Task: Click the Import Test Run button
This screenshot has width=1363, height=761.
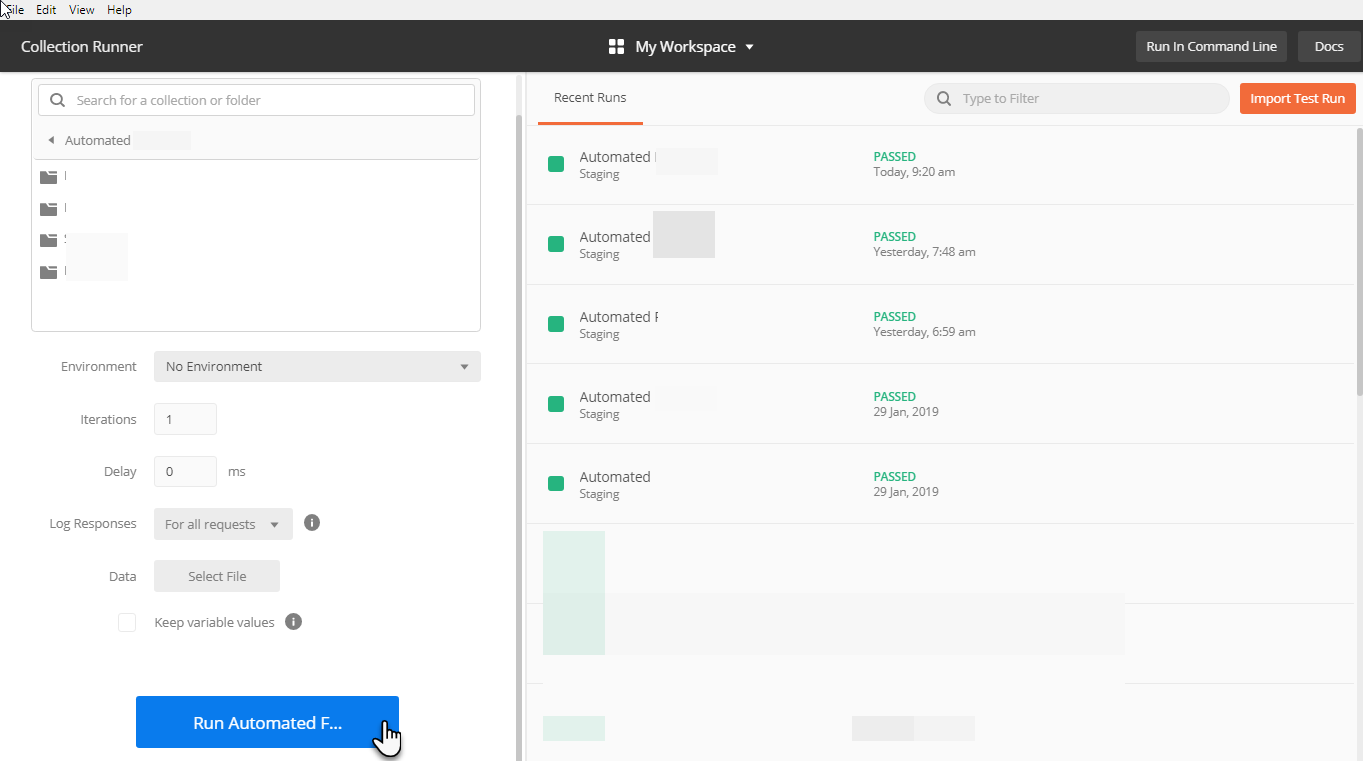Action: 1297,98
